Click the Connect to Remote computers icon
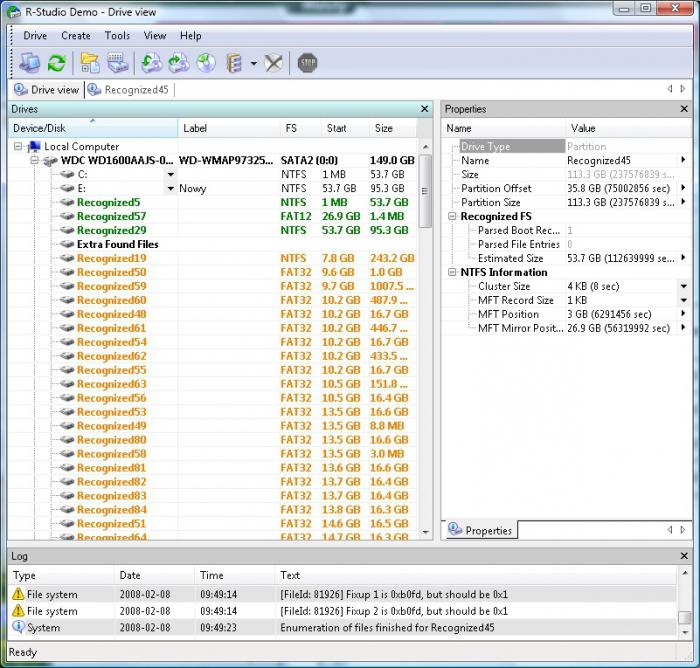The height and width of the screenshot is (668, 700). pos(29,63)
